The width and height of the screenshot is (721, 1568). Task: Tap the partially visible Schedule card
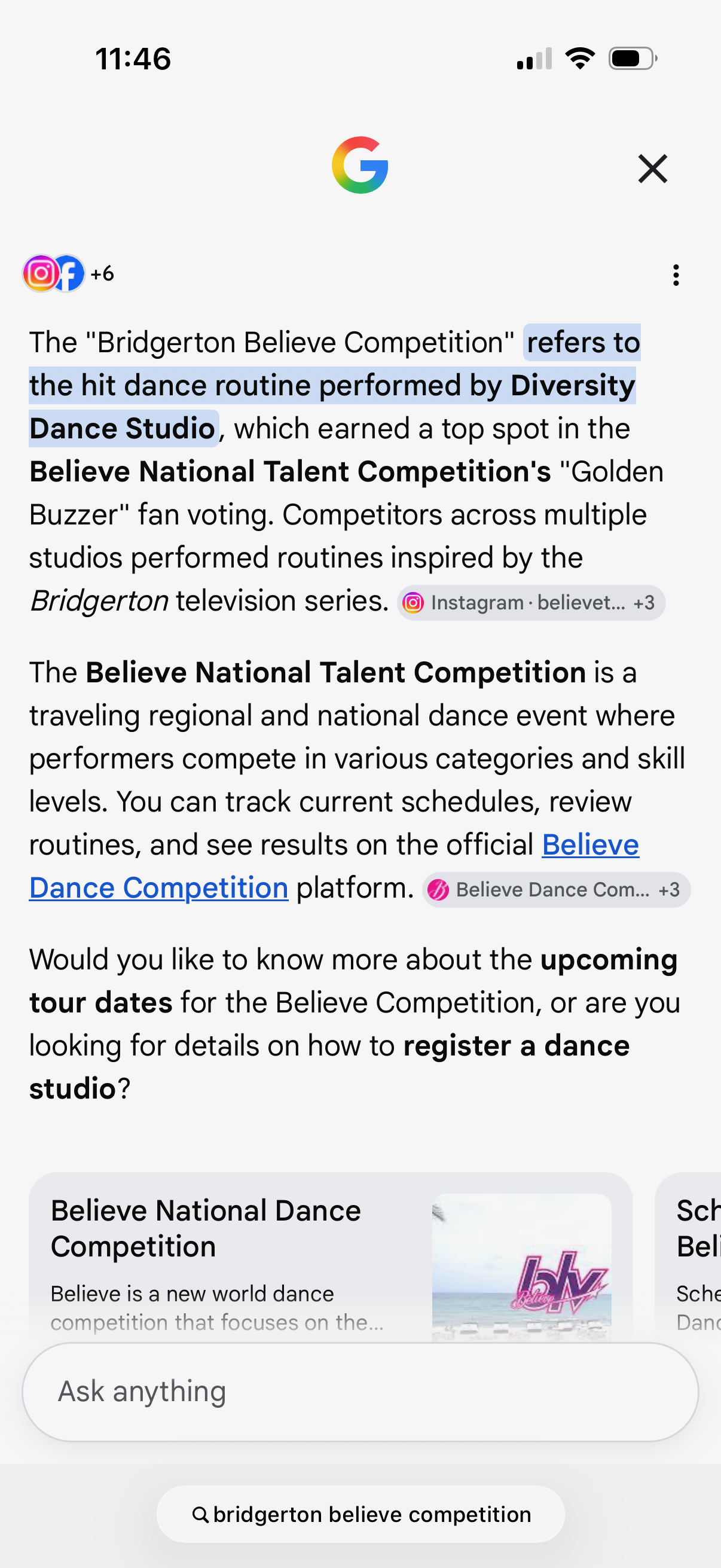coord(688,1258)
